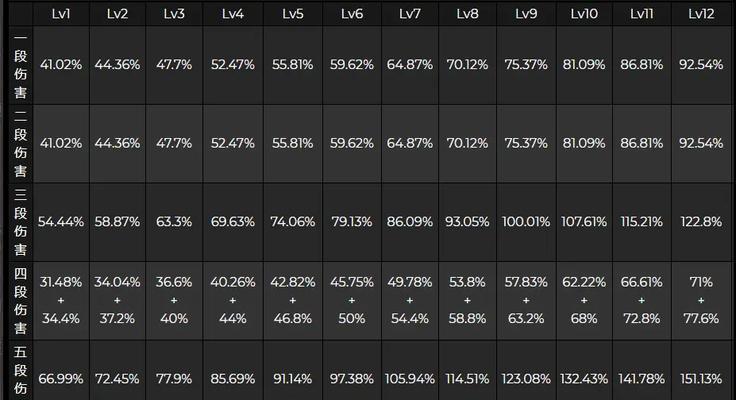Click the Lv12 column header
The width and height of the screenshot is (736, 400).
[x=700, y=14]
